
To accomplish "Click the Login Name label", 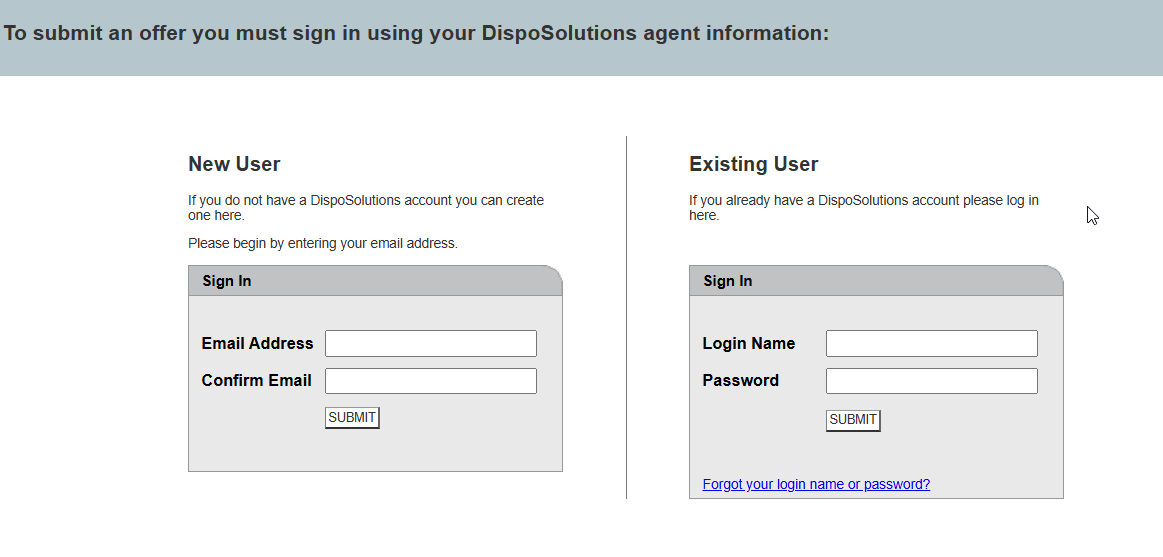I will coord(748,343).
